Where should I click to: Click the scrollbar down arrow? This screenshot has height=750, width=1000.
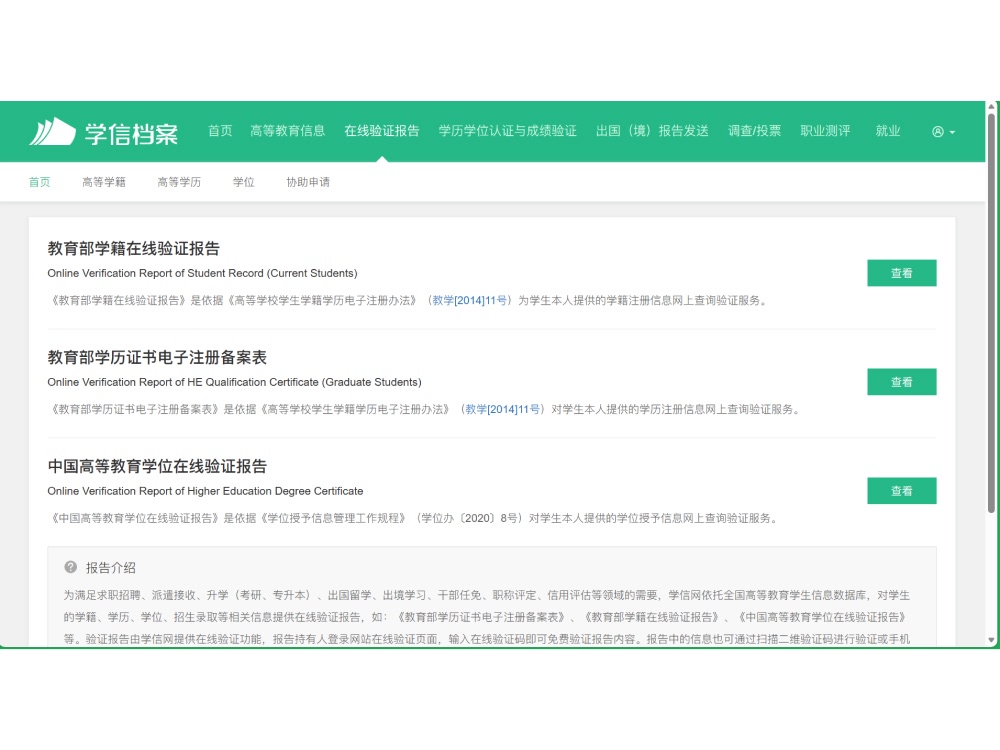(991, 639)
